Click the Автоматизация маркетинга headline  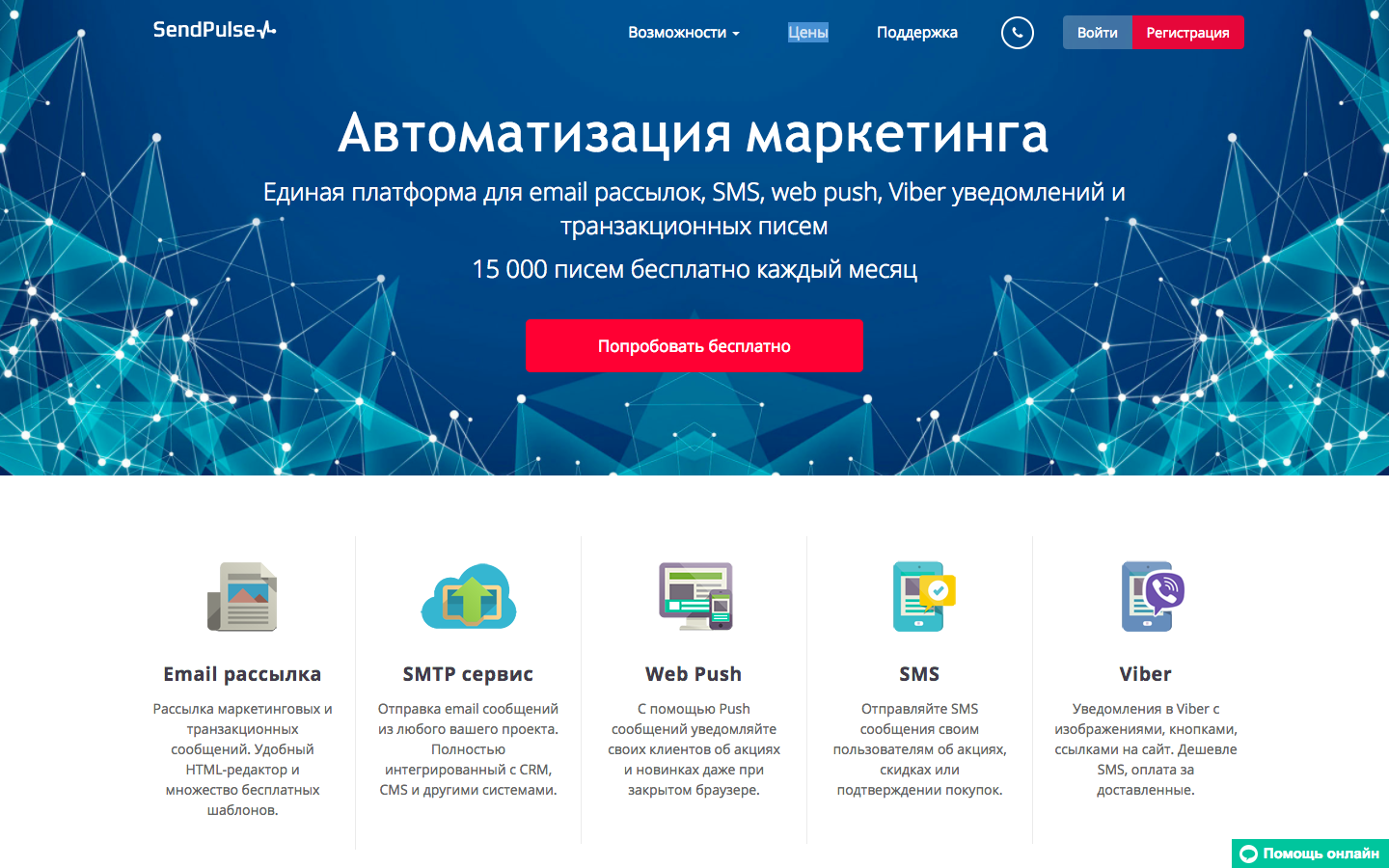pos(694,133)
